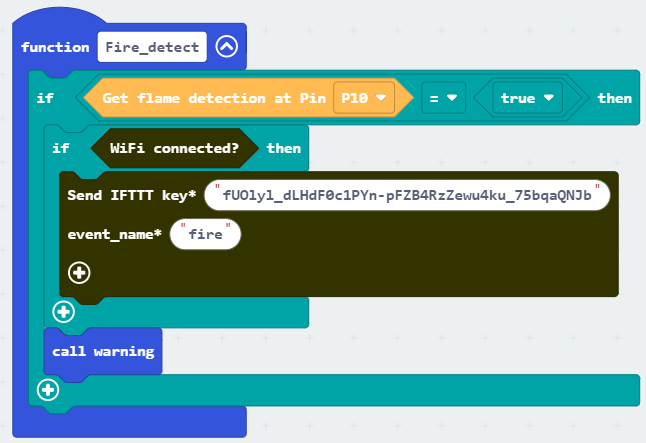Click the then keyword after WiFi connected?
The height and width of the screenshot is (443, 646).
pyautogui.click(x=283, y=148)
